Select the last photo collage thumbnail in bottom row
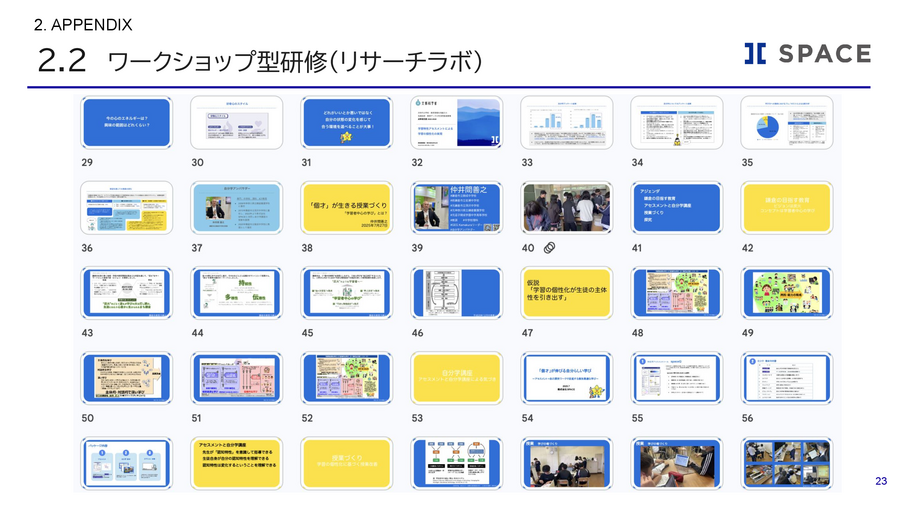Image resolution: width=910 pixels, height=512 pixels. 787,464
